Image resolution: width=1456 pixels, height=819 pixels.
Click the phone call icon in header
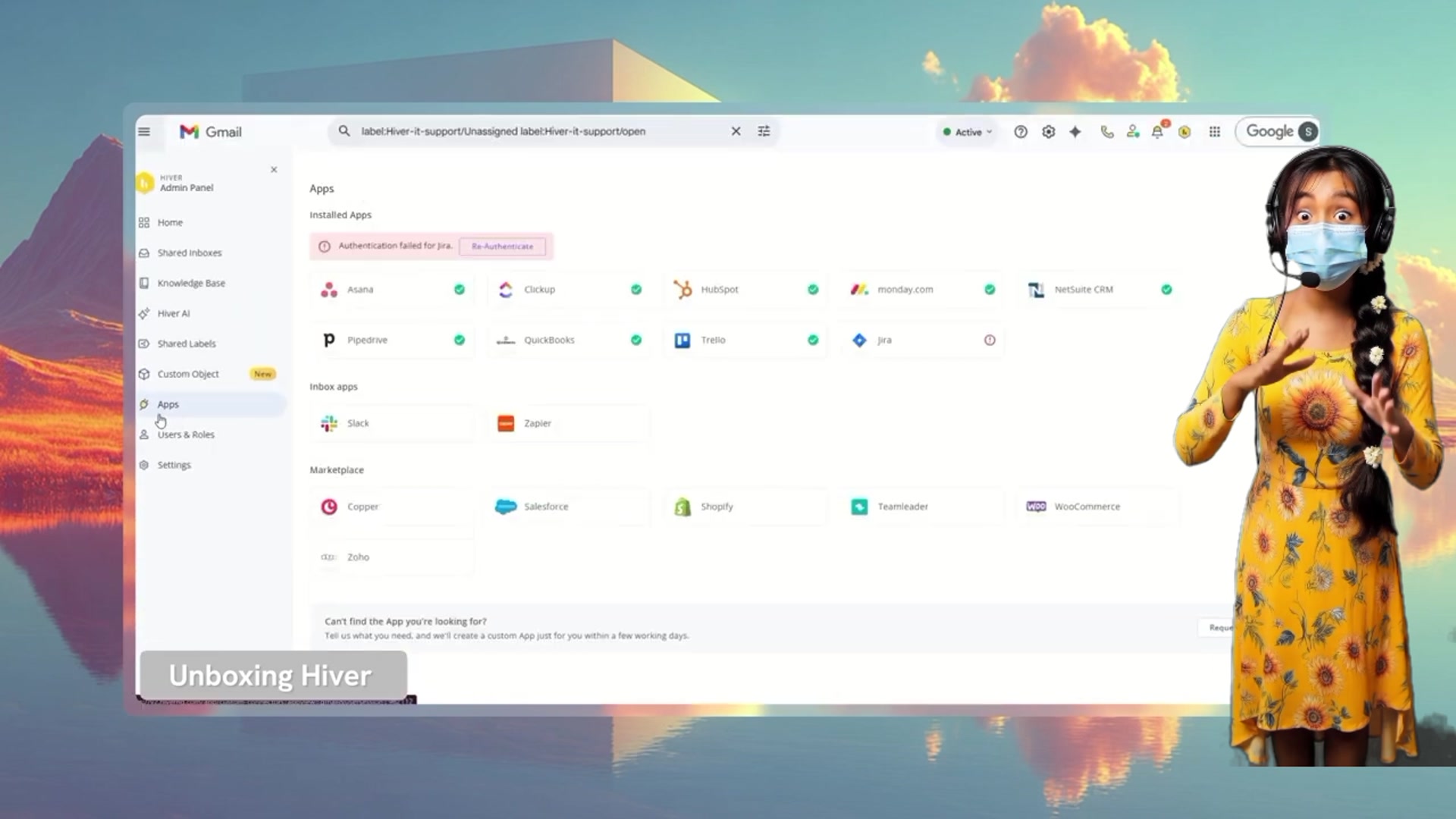tap(1107, 132)
